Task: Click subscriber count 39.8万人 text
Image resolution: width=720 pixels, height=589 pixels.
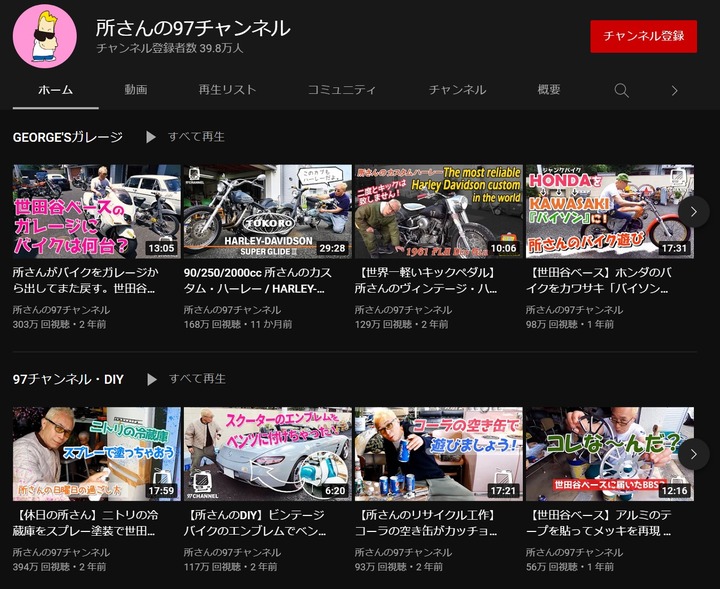Action: tap(170, 48)
